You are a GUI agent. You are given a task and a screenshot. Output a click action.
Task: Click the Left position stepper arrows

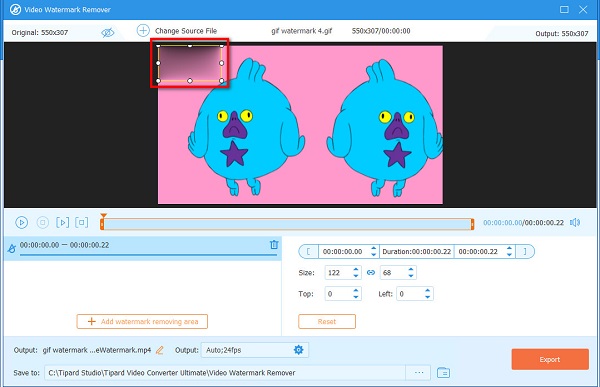pyautogui.click(x=427, y=294)
